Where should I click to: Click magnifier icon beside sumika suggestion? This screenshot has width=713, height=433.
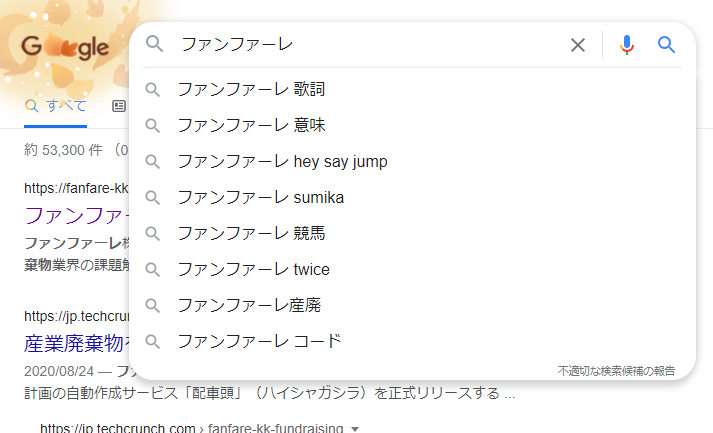(152, 197)
